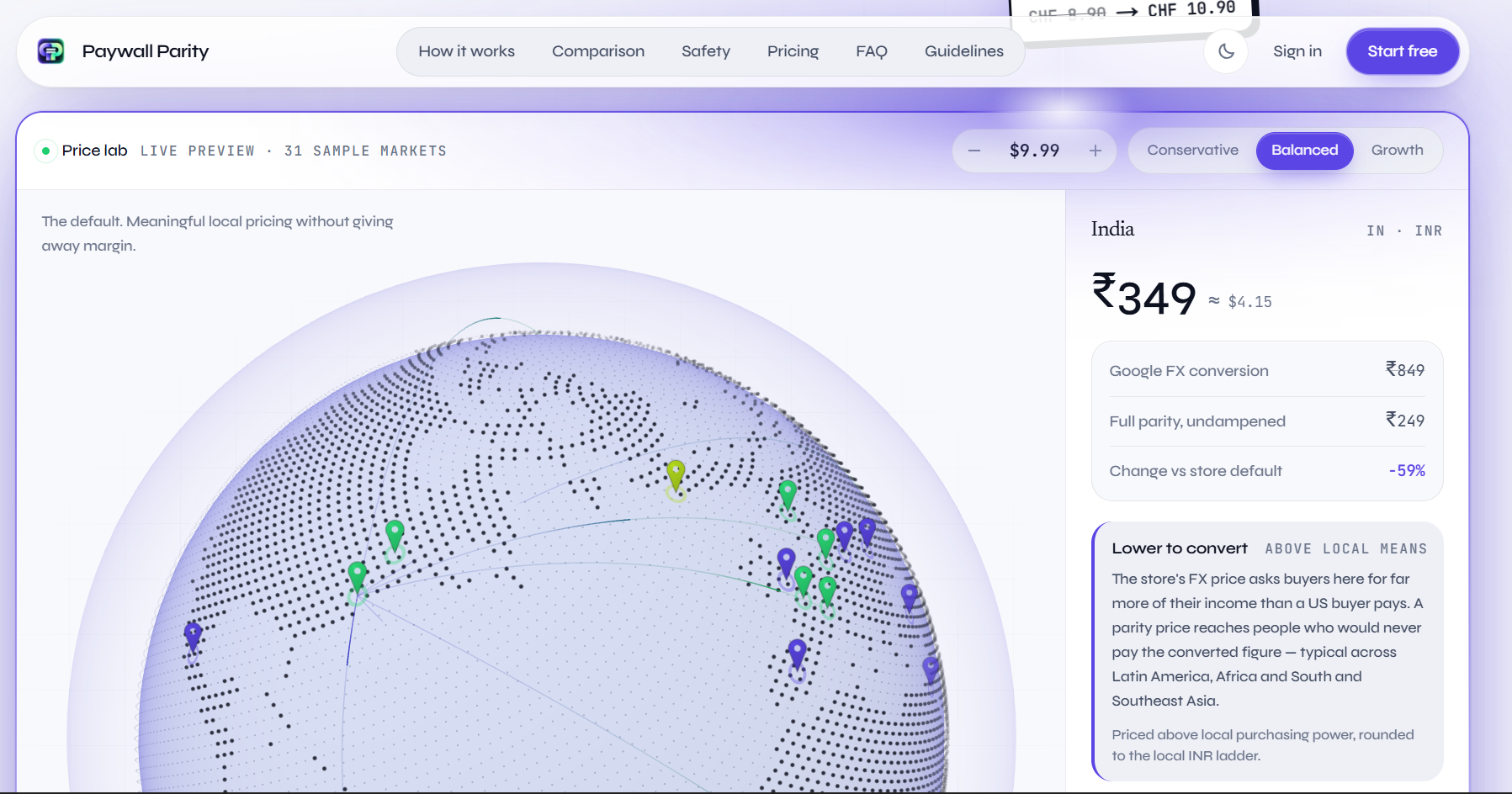
Task: Click the Lower to convert heading
Action: point(1180,548)
